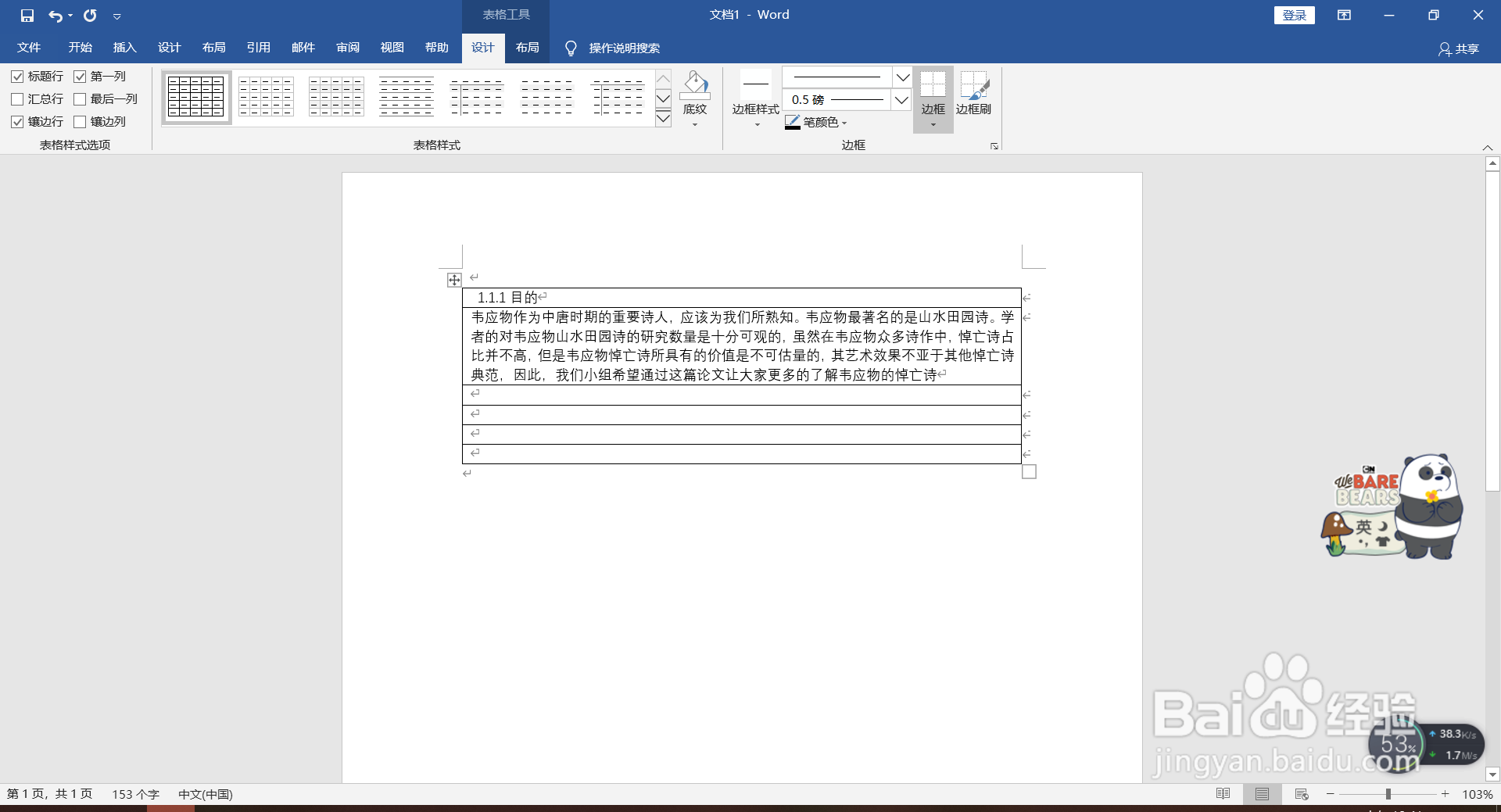
Task: Open the 笔颜色 dropdown arrow
Action: (845, 123)
